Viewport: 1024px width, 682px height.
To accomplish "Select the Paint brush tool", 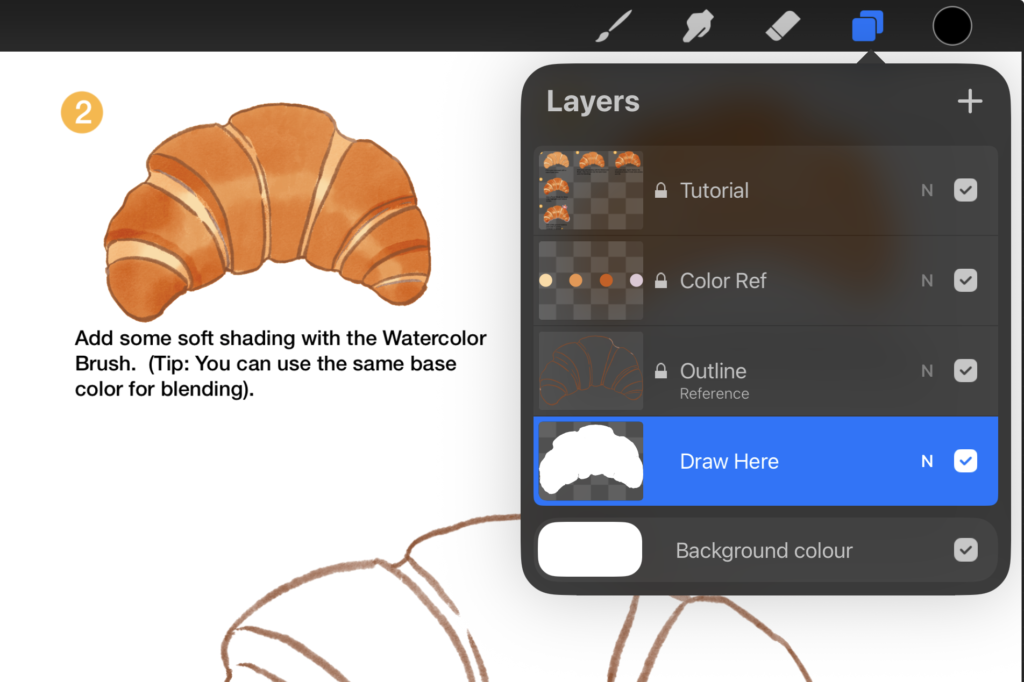I will tap(613, 26).
